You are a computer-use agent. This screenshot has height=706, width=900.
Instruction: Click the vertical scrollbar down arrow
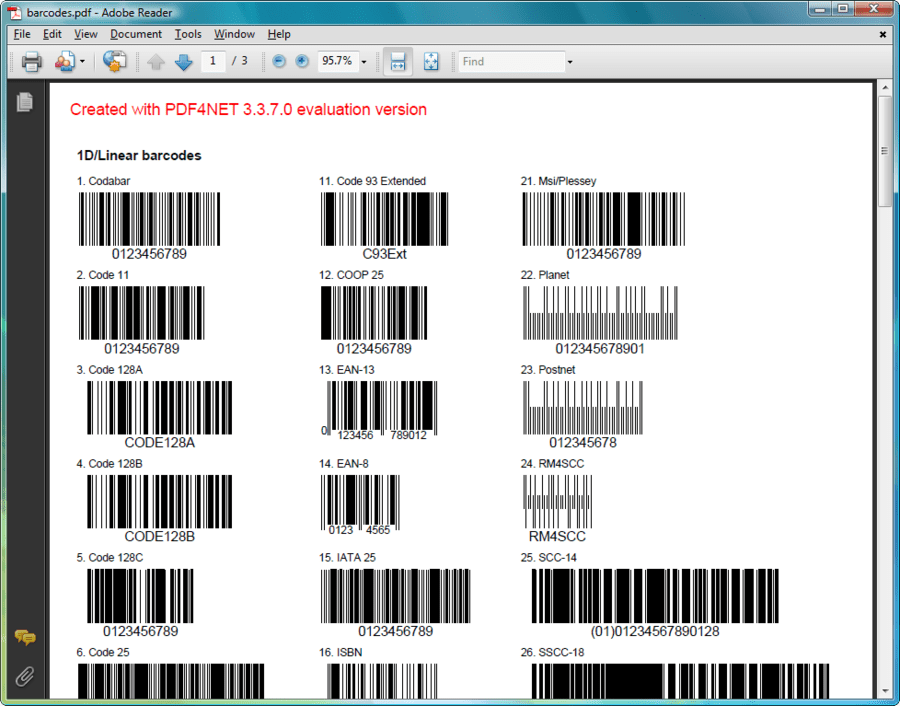click(x=885, y=690)
